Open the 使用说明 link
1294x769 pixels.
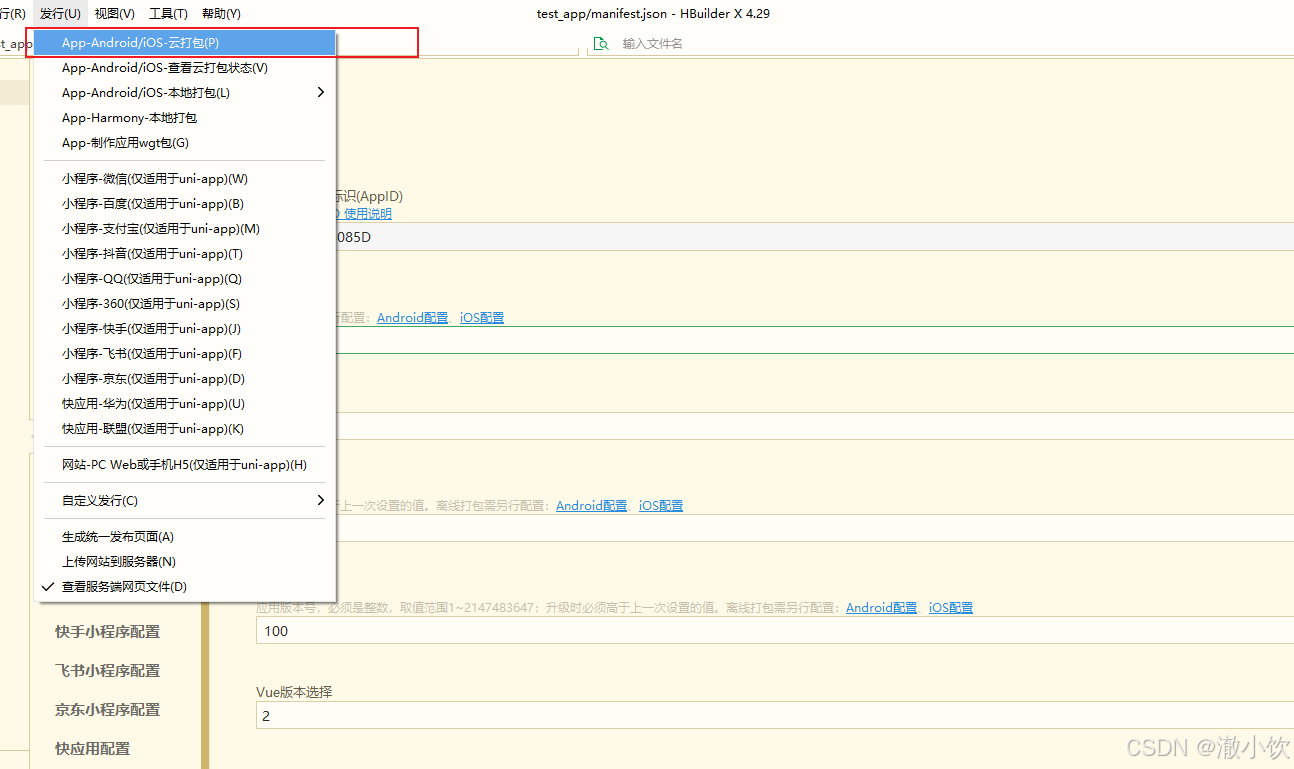point(368,214)
